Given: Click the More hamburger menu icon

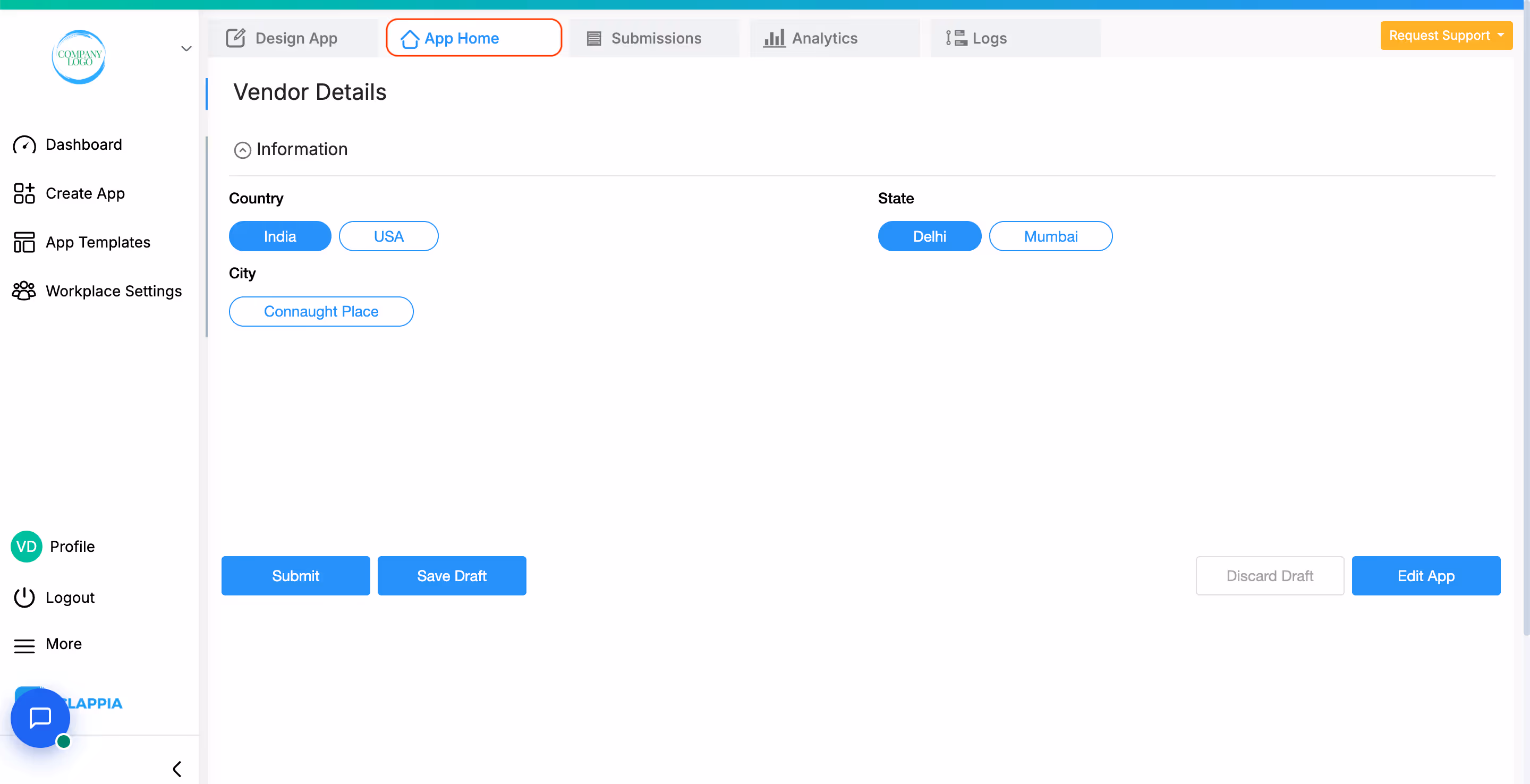Looking at the screenshot, I should (24, 645).
